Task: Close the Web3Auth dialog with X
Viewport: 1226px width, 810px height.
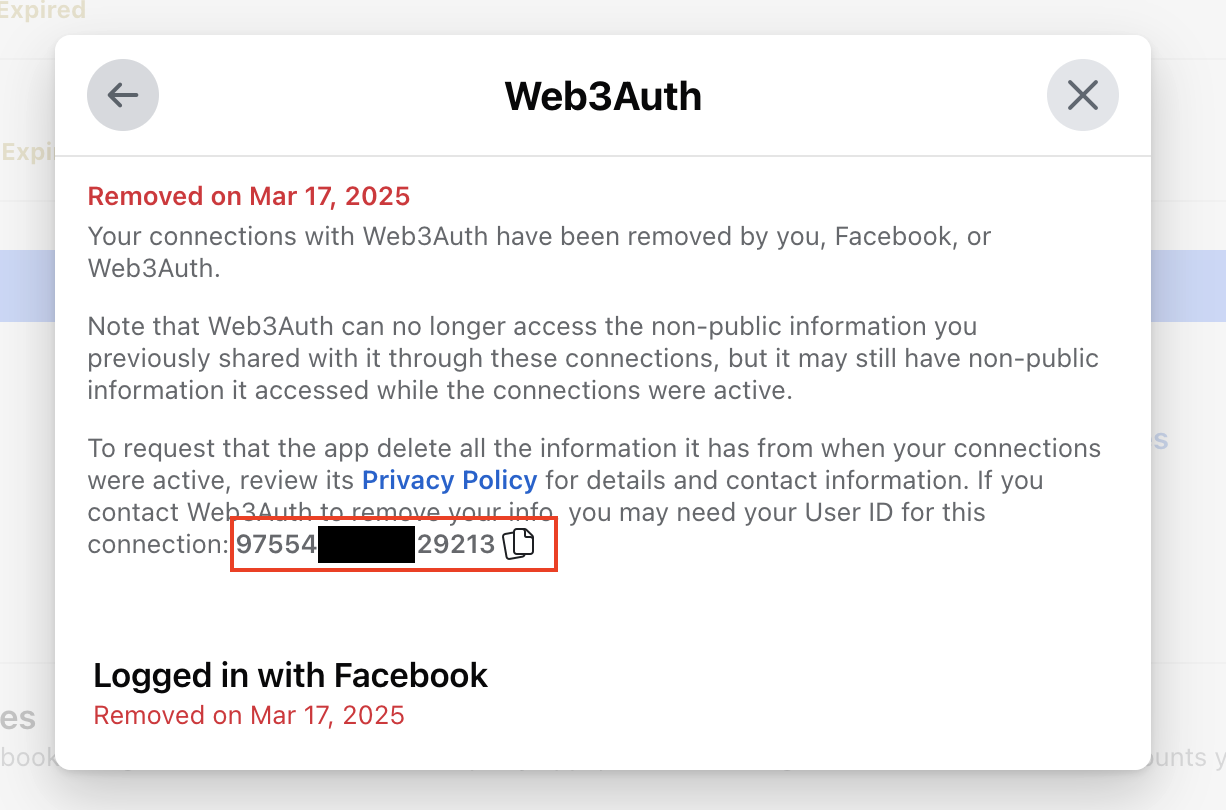Action: click(x=1083, y=95)
